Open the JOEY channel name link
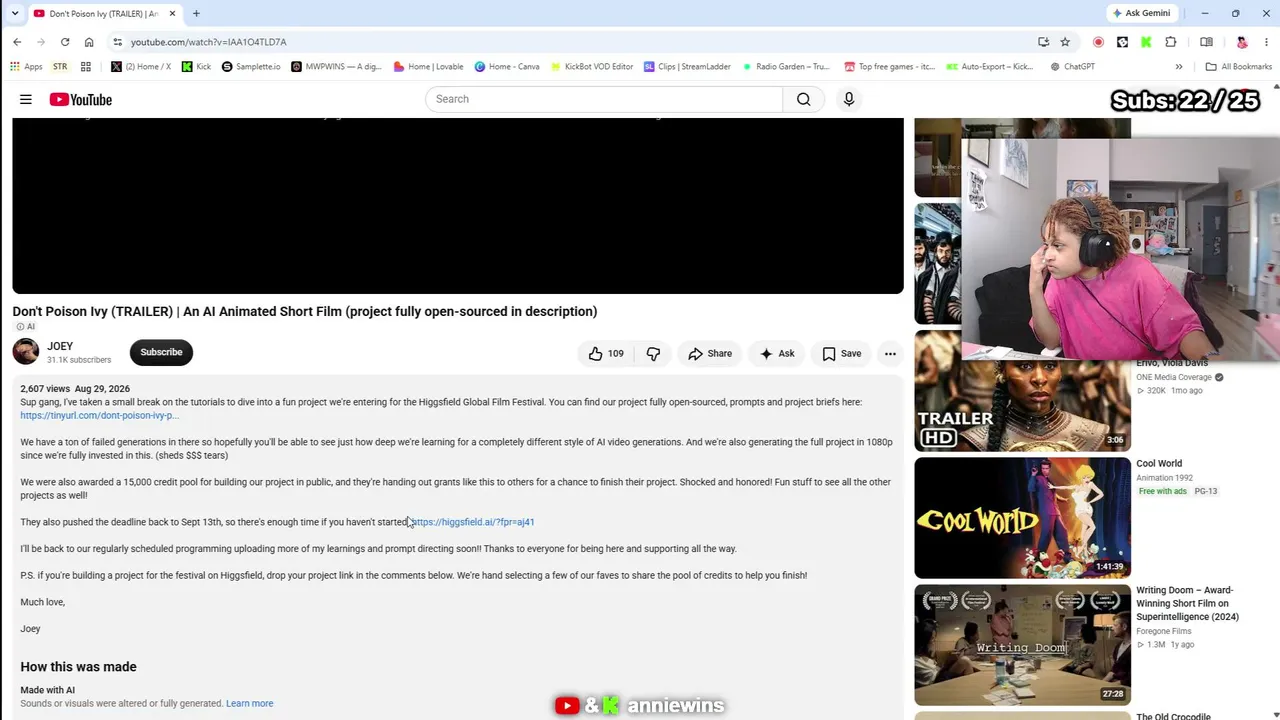 (60, 346)
